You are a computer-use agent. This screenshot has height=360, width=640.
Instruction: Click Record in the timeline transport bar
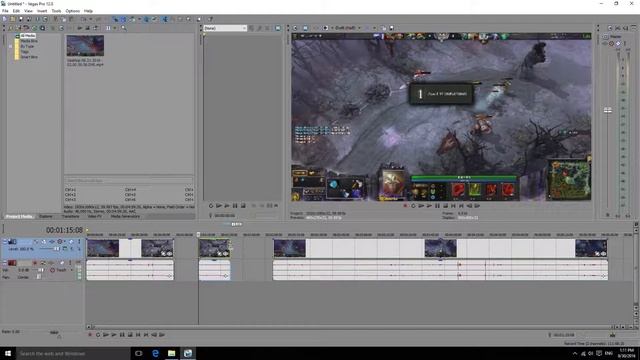coord(90,335)
